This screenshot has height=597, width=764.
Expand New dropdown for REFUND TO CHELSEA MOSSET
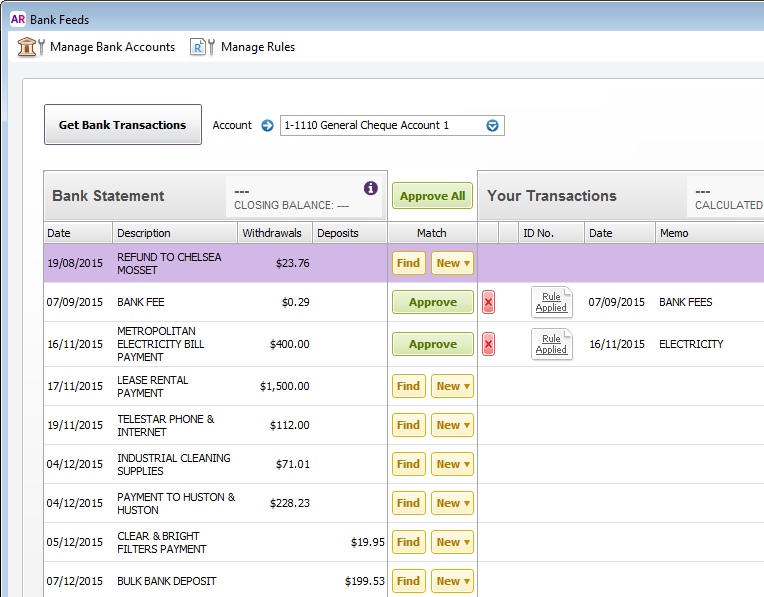point(453,263)
